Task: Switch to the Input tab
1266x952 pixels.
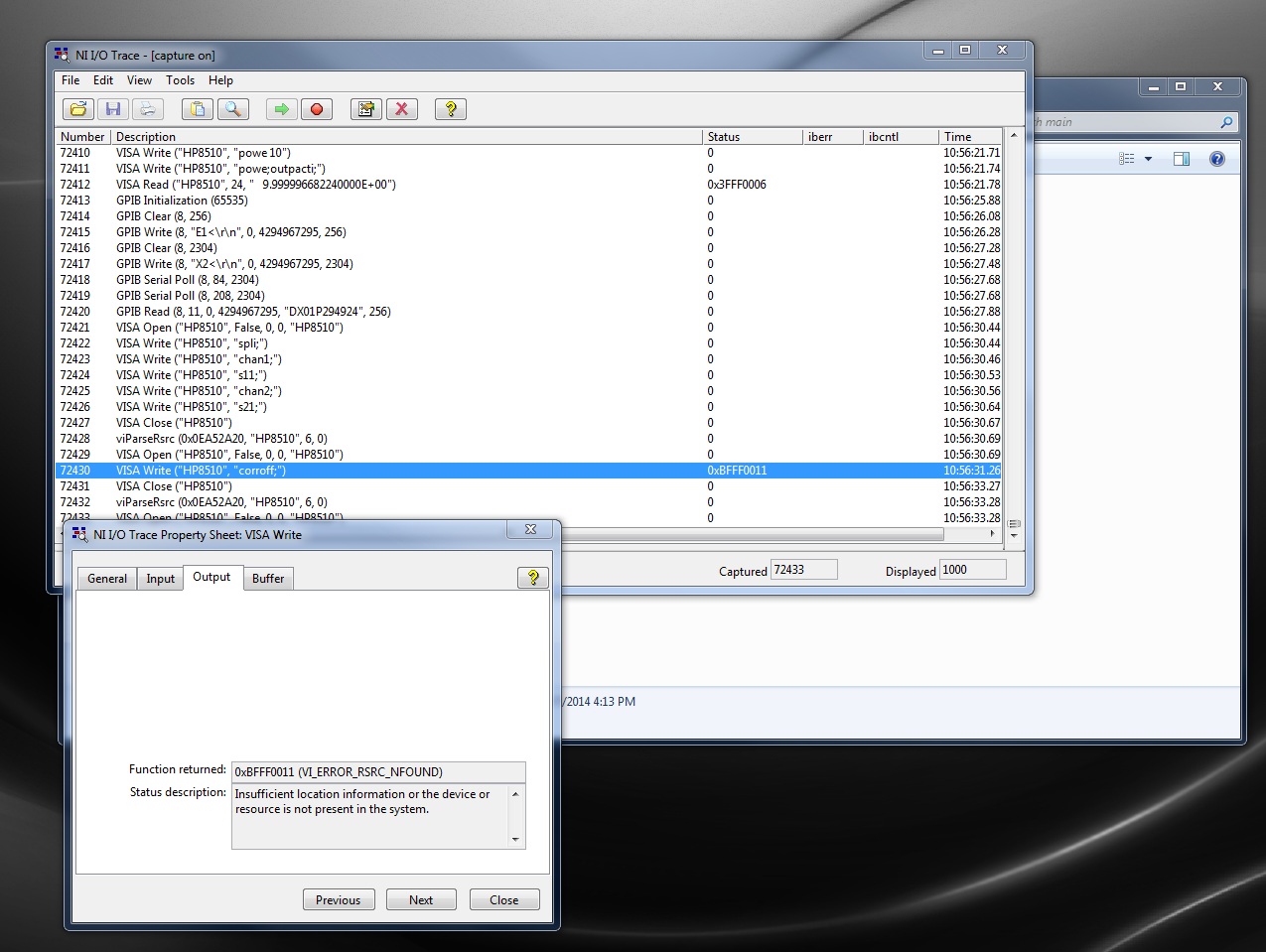Action: 161,579
